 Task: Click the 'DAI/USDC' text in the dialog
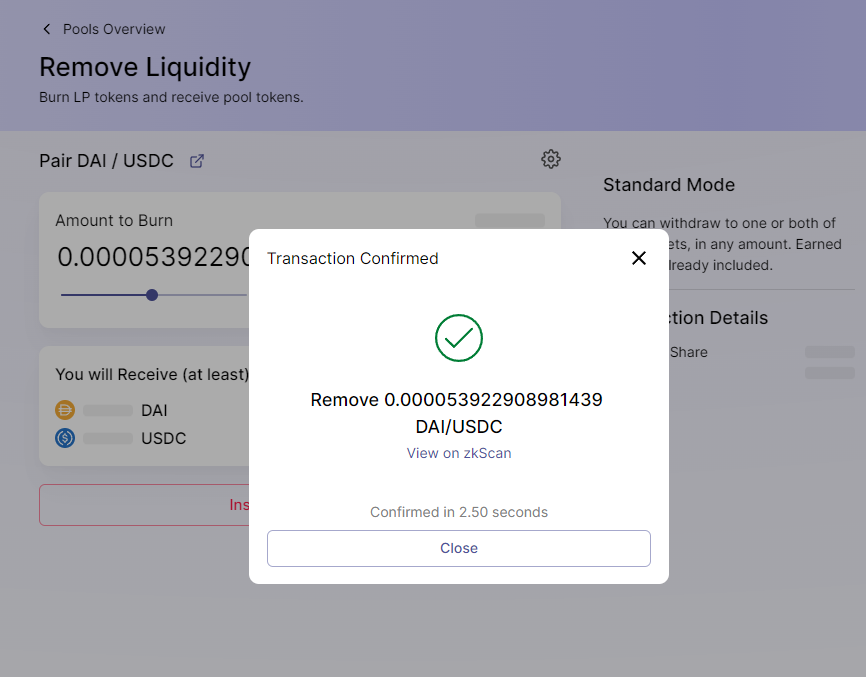pyautogui.click(x=458, y=427)
